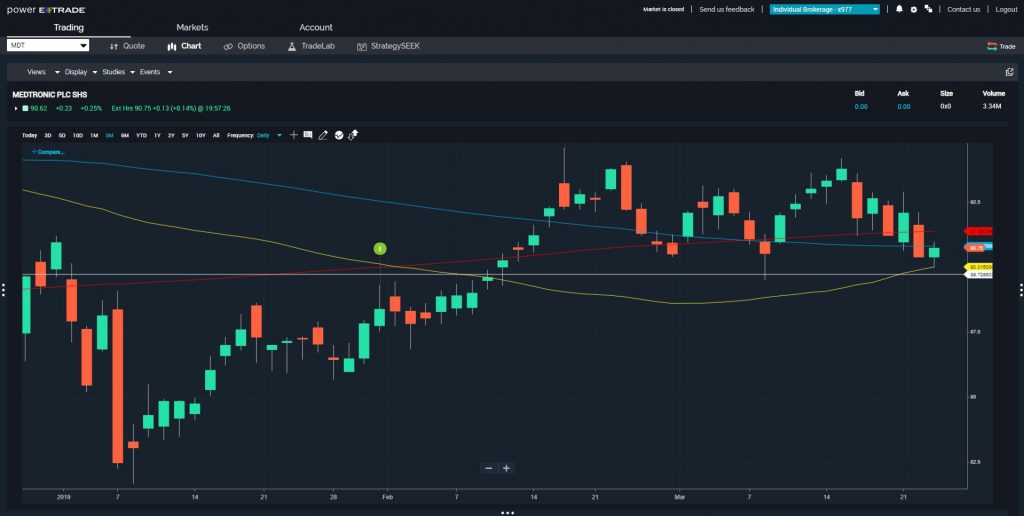
Task: Open TradeLab
Action: click(x=311, y=46)
